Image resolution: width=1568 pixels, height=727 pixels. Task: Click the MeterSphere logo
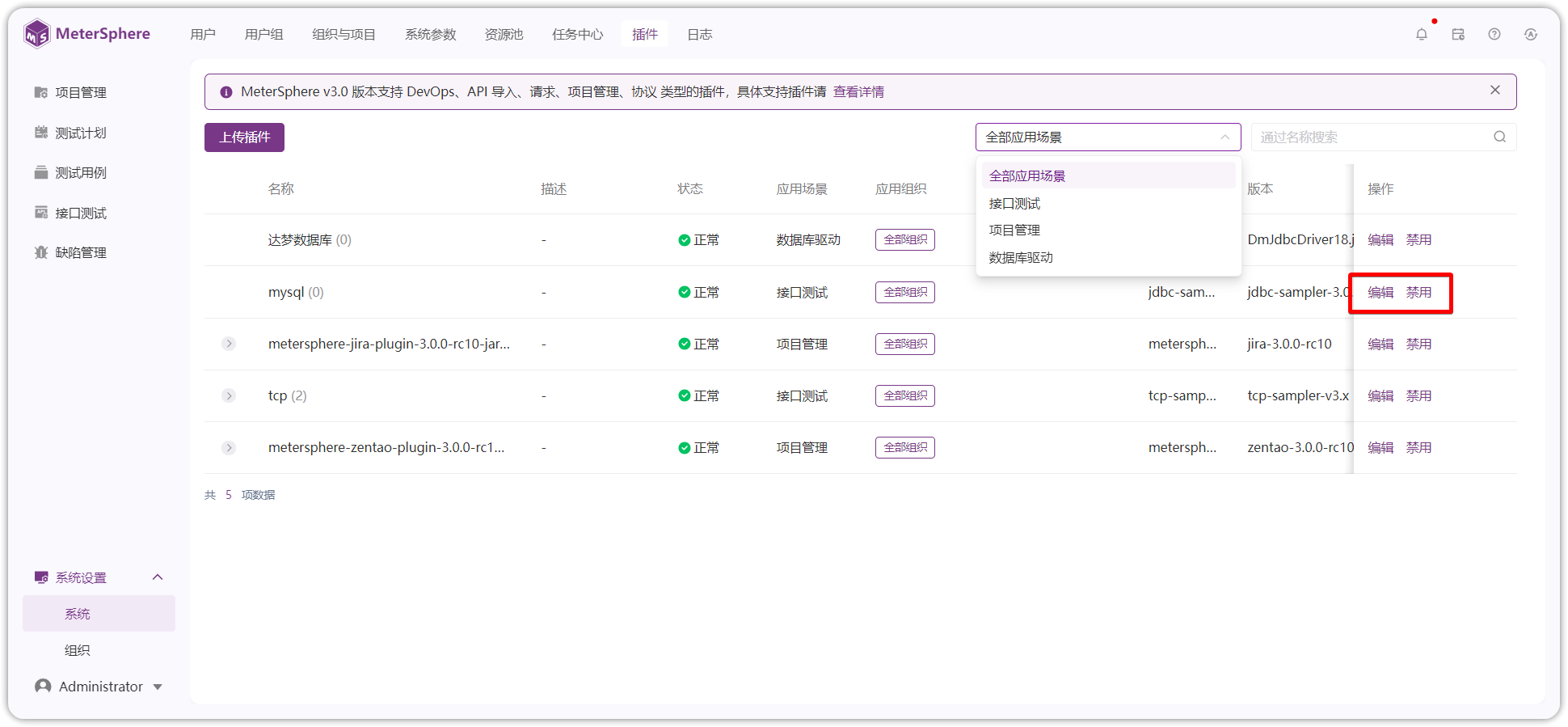87,34
